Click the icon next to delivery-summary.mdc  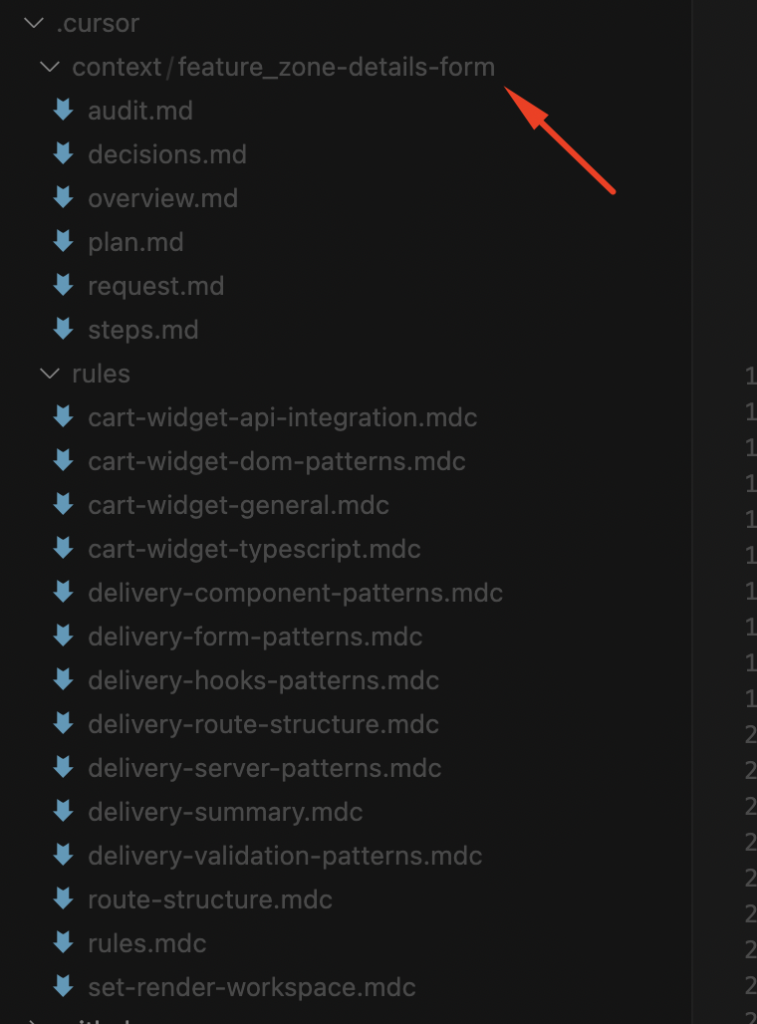[x=64, y=812]
